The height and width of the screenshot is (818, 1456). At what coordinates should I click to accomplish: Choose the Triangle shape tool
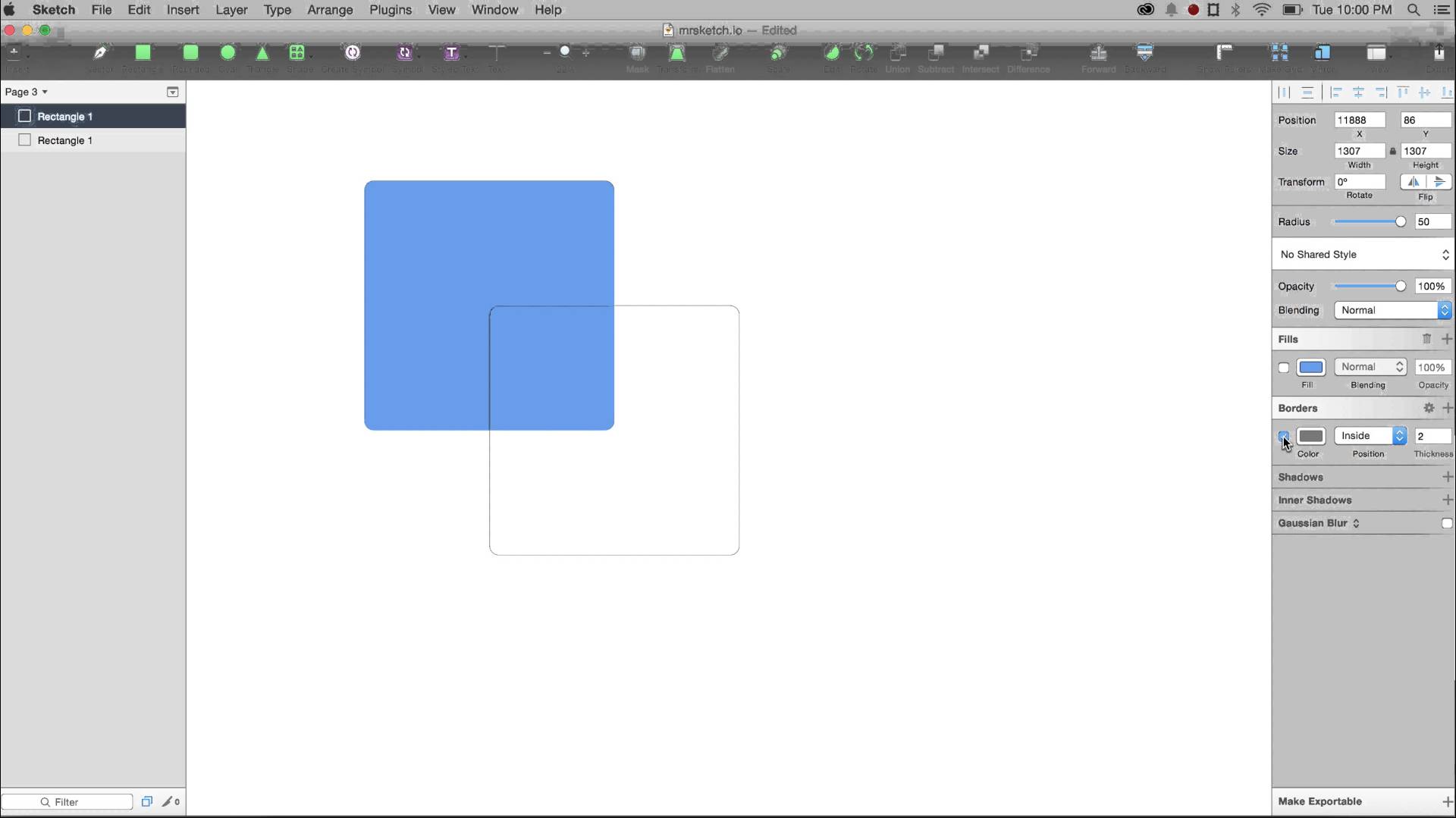coord(262,53)
